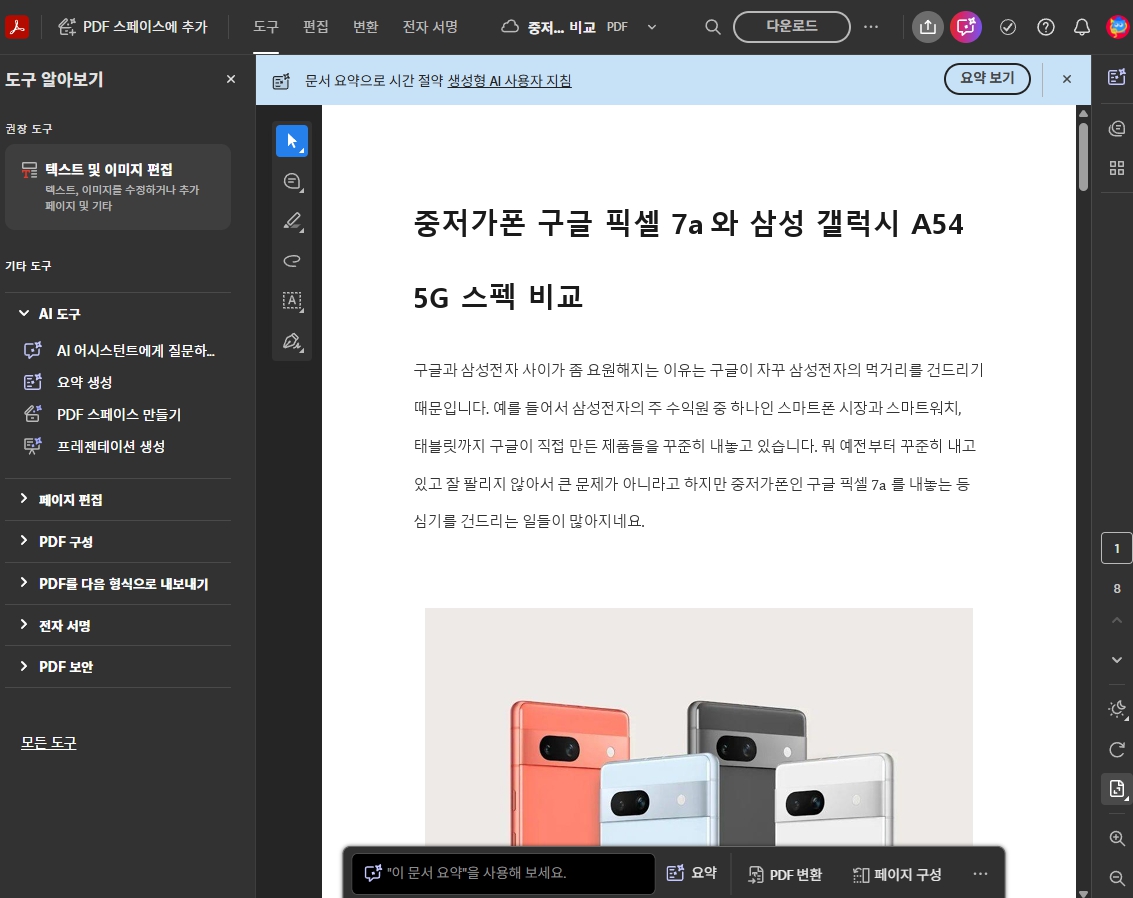Zoom out with the minus magnifier
The image size is (1133, 898).
1117,878
